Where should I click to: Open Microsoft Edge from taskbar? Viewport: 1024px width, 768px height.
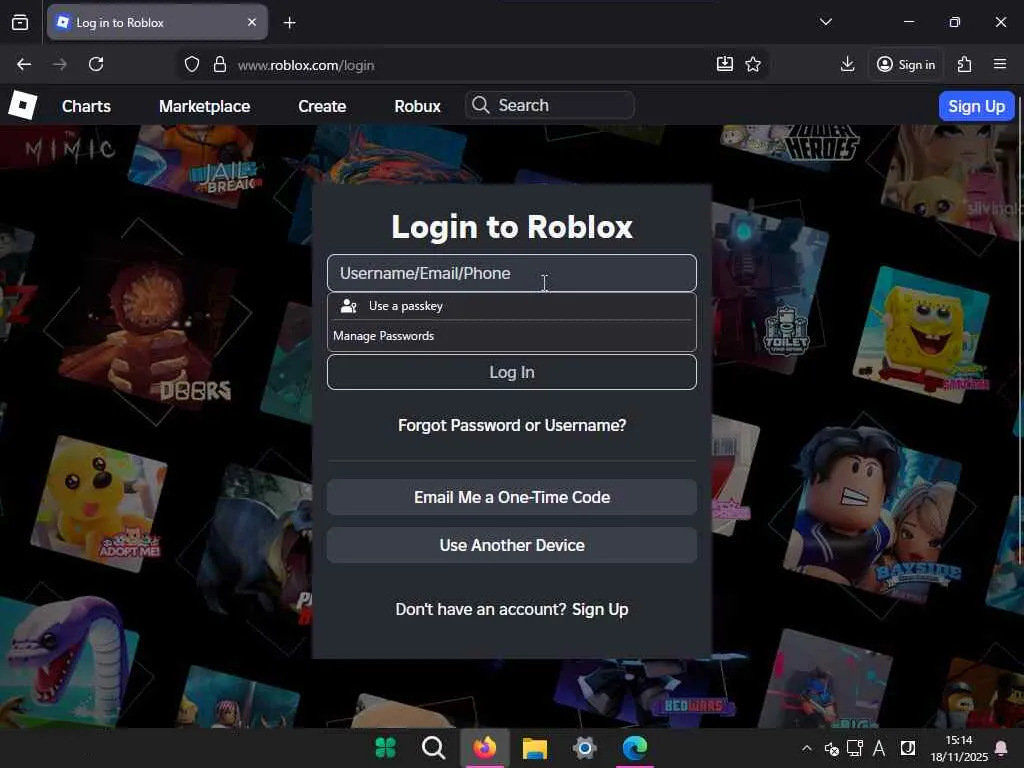click(x=635, y=748)
